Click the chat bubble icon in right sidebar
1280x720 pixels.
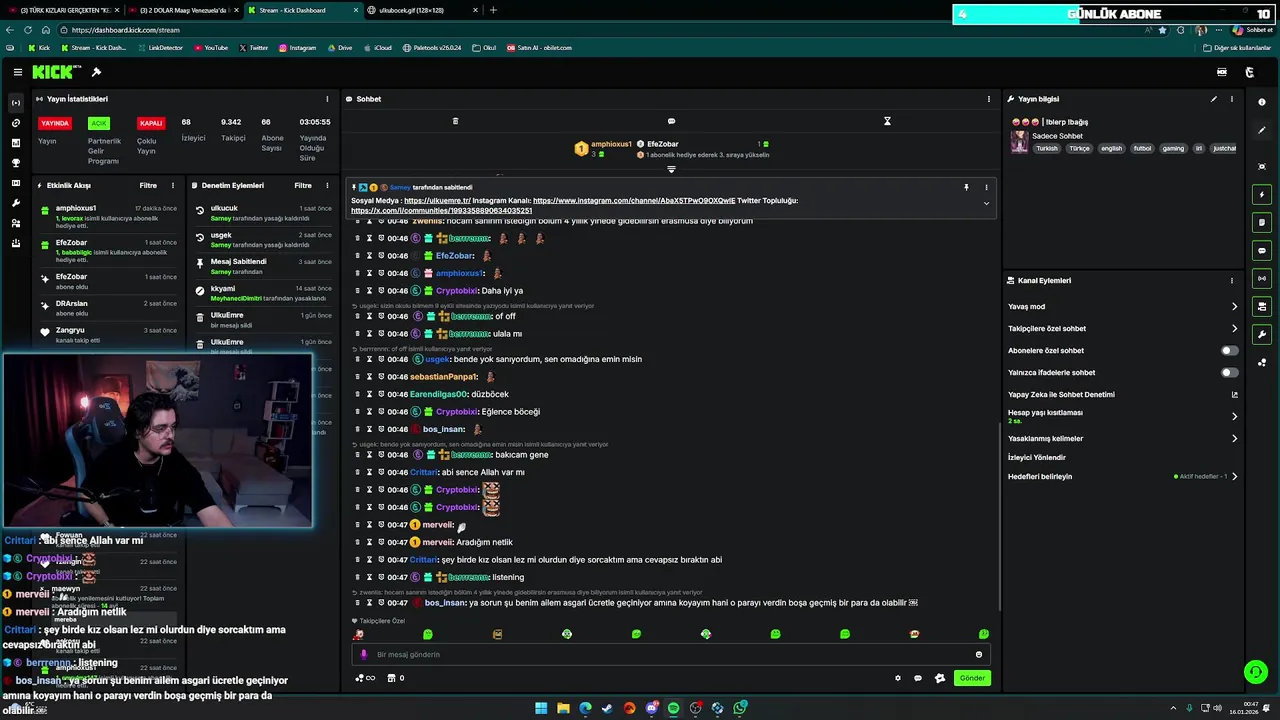1262,250
